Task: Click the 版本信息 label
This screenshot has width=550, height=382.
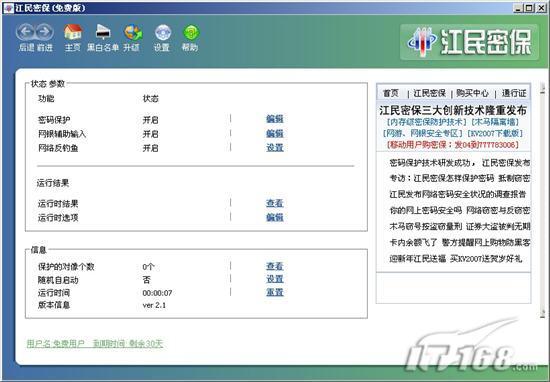Action: tap(54, 305)
